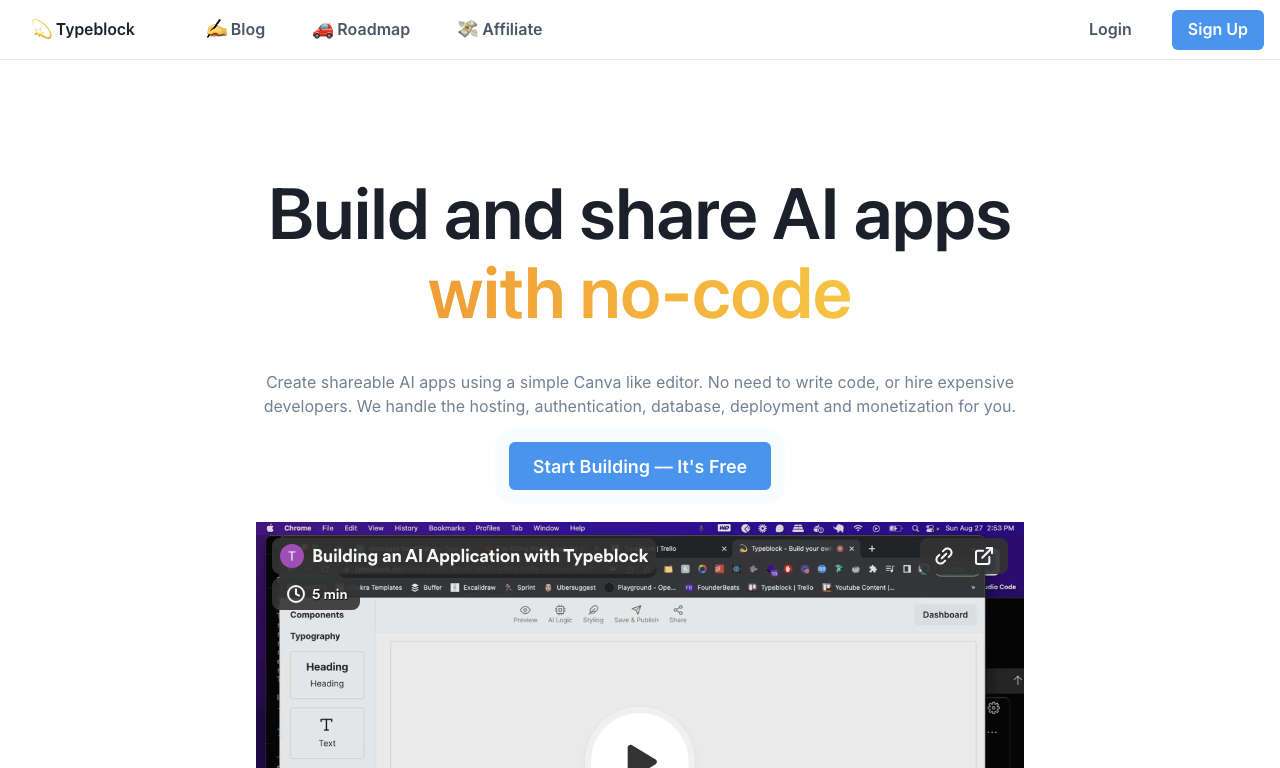Click the Sign Up button
Image resolution: width=1280 pixels, height=768 pixels.
pos(1218,30)
